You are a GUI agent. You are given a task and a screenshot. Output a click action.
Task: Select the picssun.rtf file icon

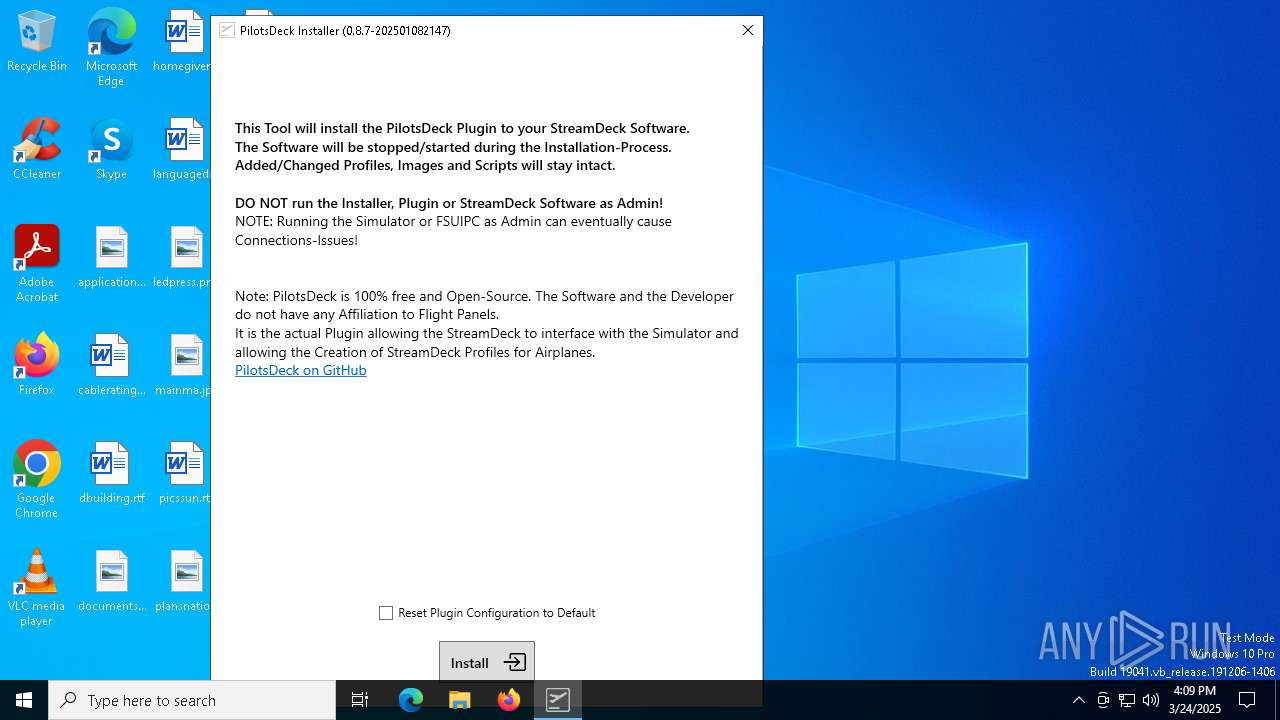184,473
